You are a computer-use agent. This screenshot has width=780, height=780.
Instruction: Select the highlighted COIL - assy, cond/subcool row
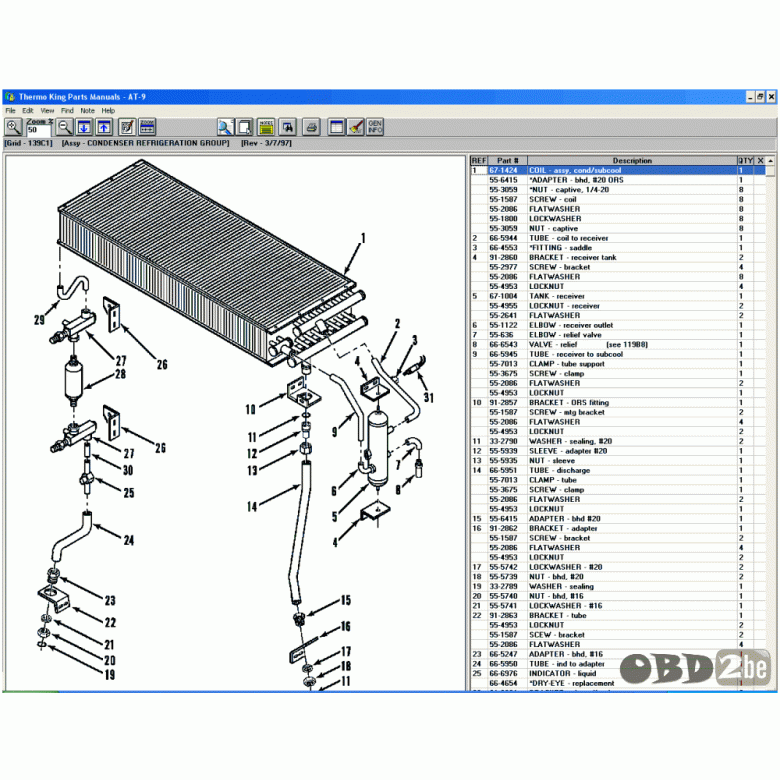pos(618,170)
